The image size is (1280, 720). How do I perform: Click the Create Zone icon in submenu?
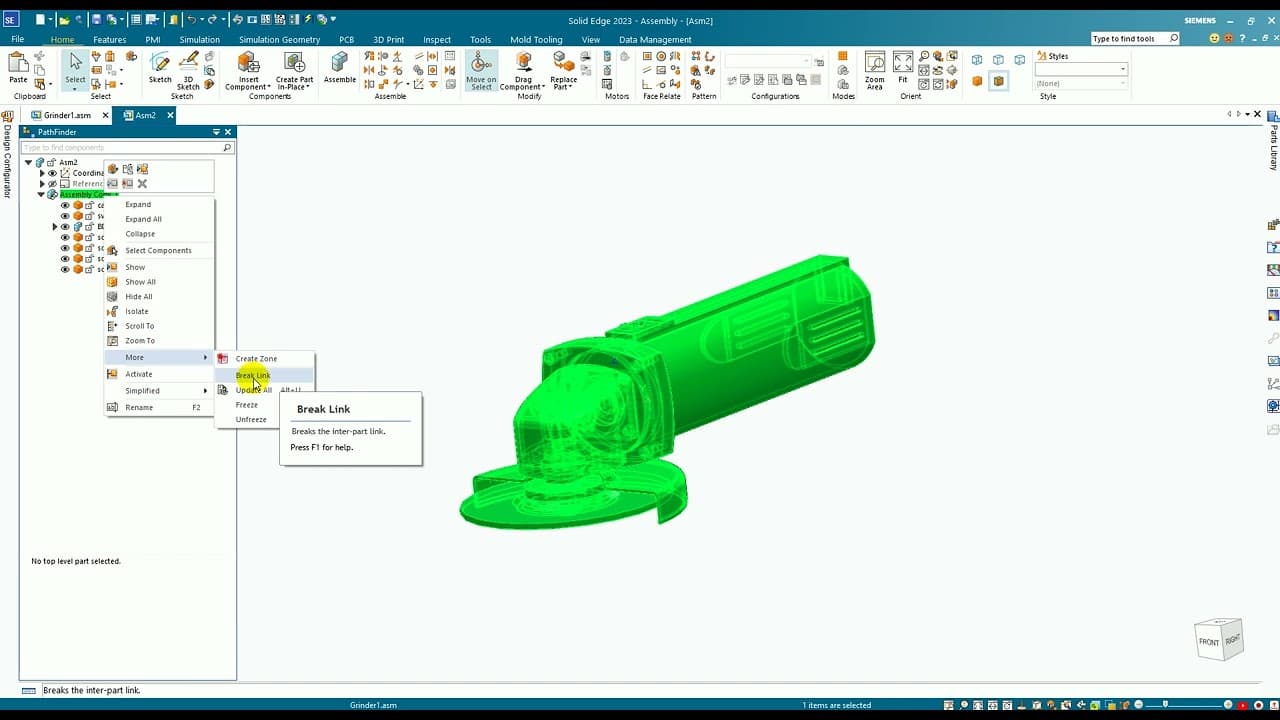click(x=223, y=358)
